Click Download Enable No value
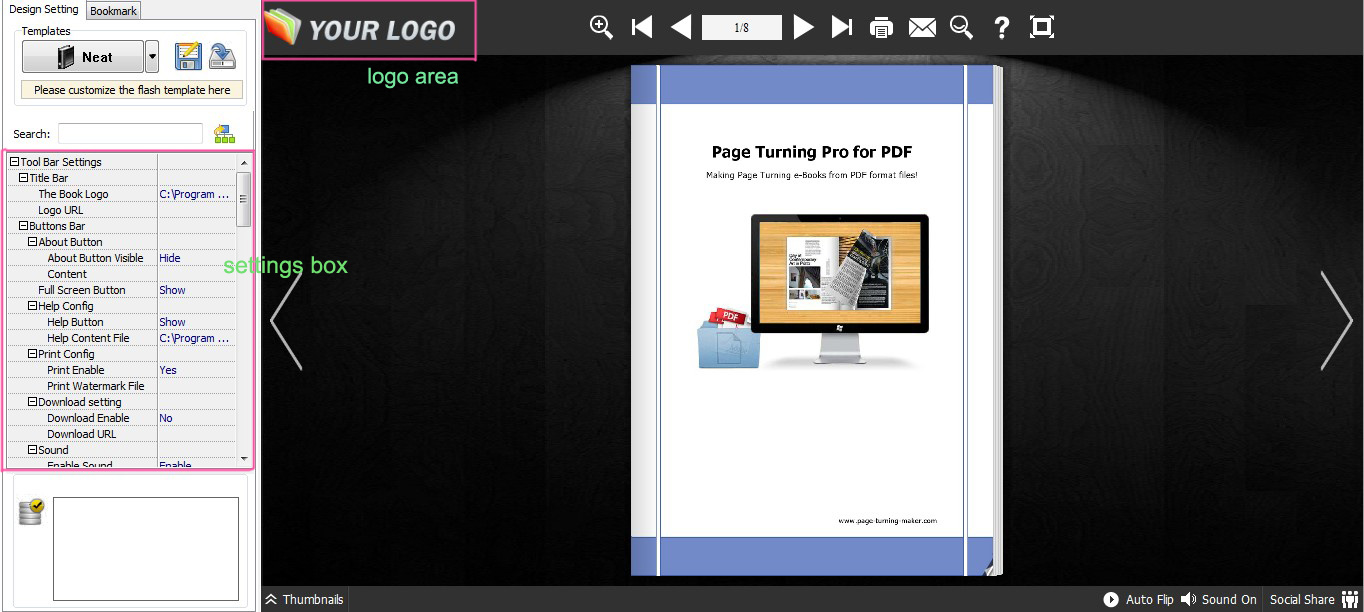 [x=166, y=418]
